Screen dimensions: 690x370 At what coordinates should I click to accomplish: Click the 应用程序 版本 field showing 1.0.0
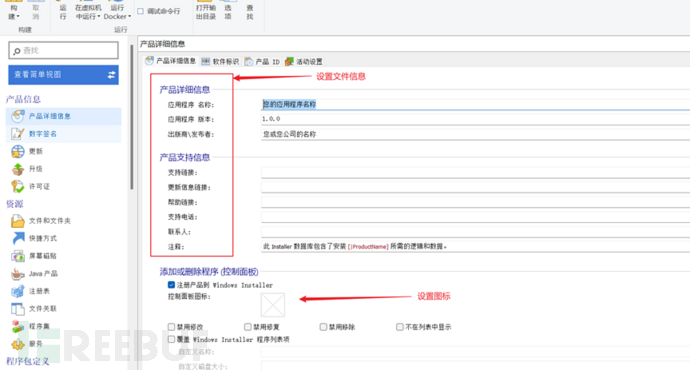(475, 119)
